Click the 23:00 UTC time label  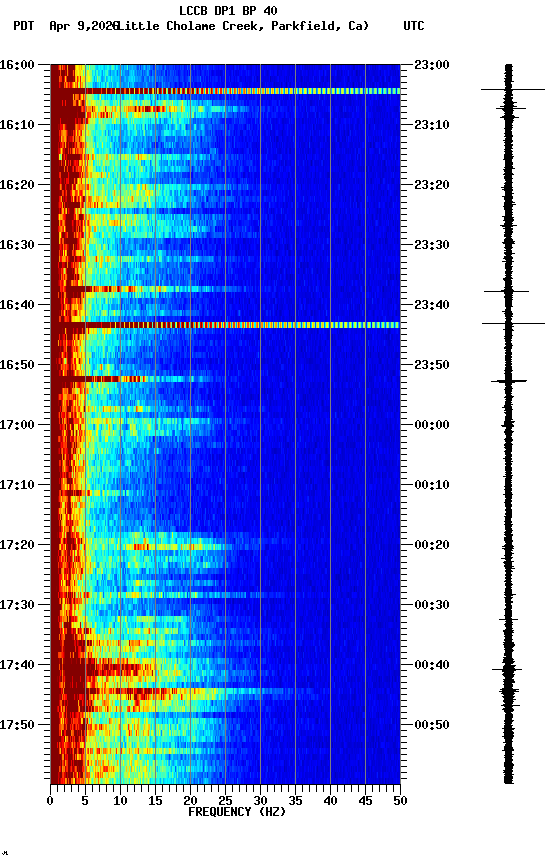click(432, 65)
